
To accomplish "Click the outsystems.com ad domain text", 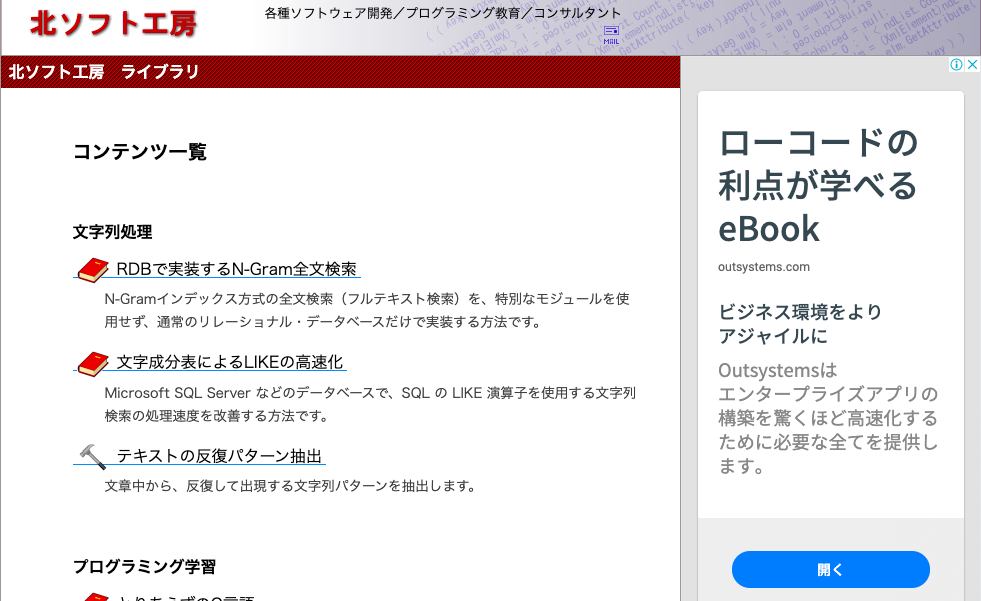I will click(x=764, y=267).
